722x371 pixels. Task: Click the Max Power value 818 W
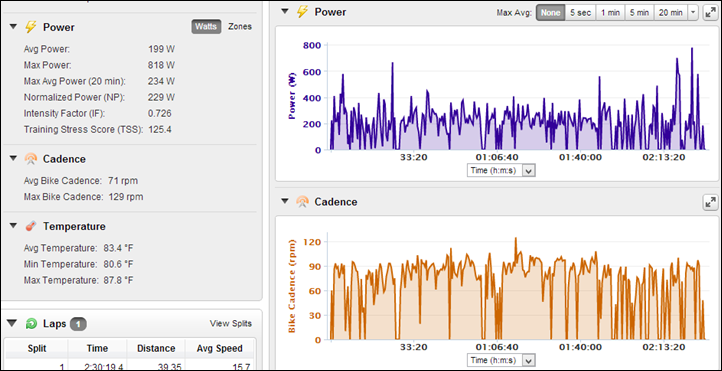(x=162, y=65)
